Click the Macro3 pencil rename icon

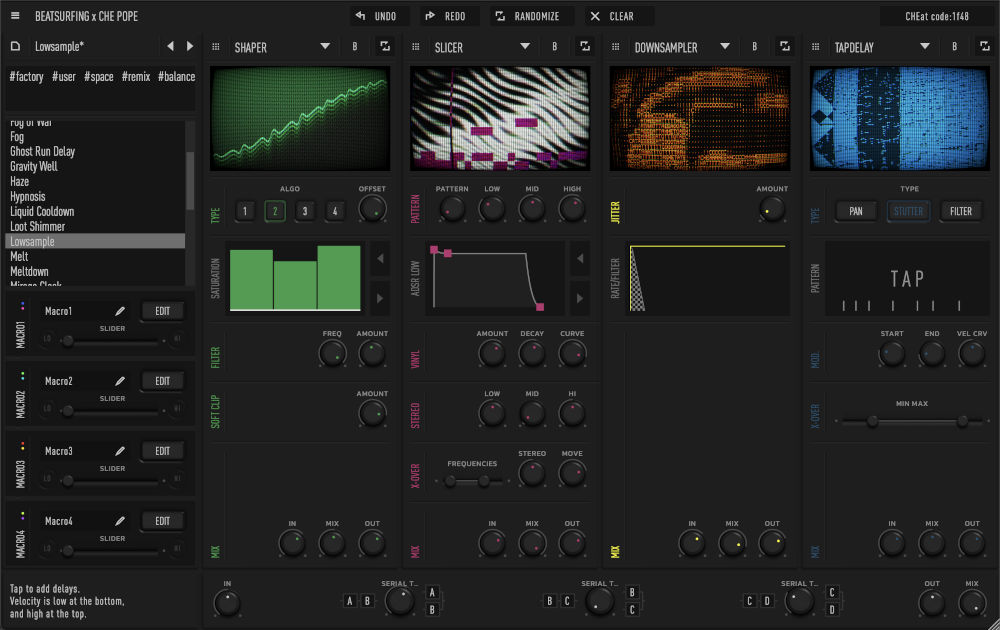click(x=120, y=451)
